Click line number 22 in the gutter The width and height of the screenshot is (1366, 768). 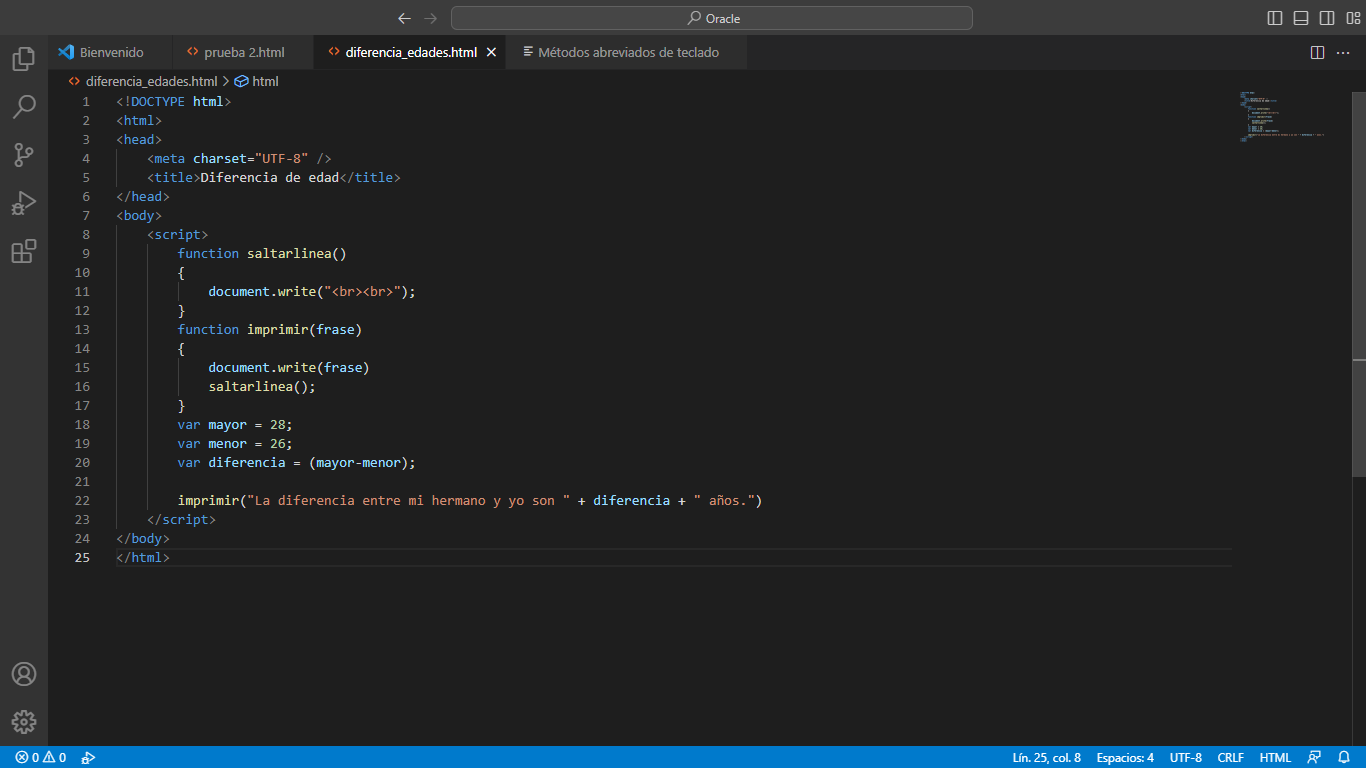point(82,500)
